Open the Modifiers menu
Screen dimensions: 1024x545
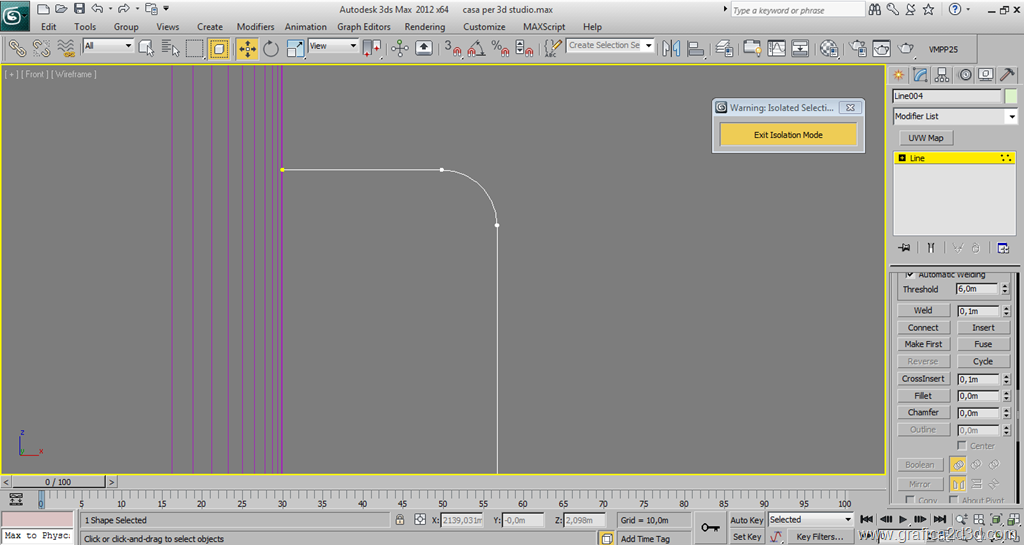(255, 27)
